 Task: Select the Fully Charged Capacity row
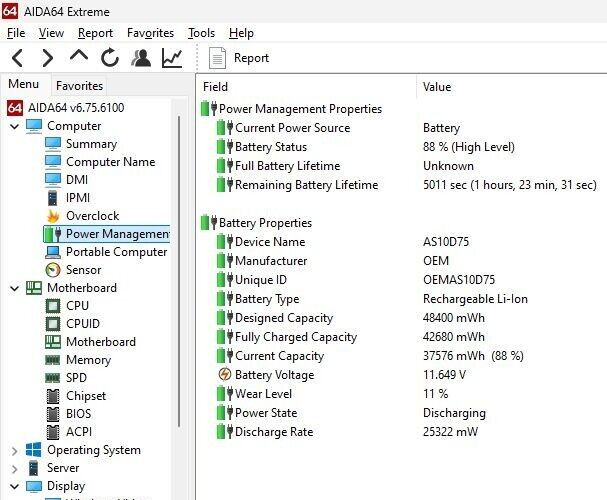[x=403, y=337]
